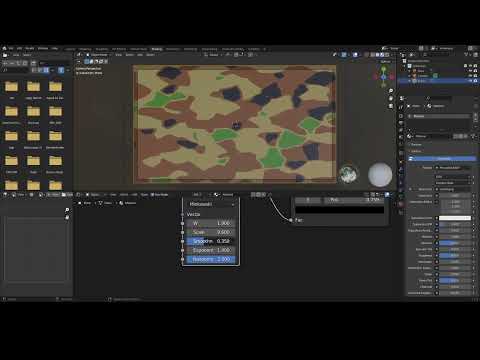Click the white Subsurface Color swatch
Viewport: 480px width, 360px height.
point(455,218)
